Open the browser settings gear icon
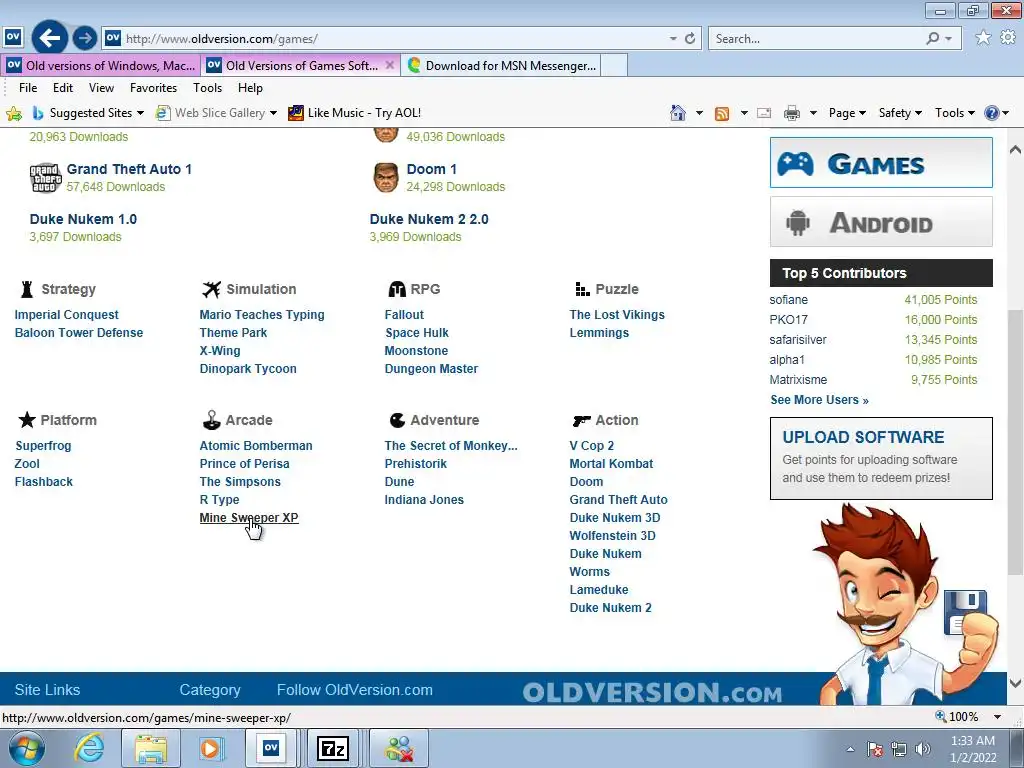 [1008, 38]
